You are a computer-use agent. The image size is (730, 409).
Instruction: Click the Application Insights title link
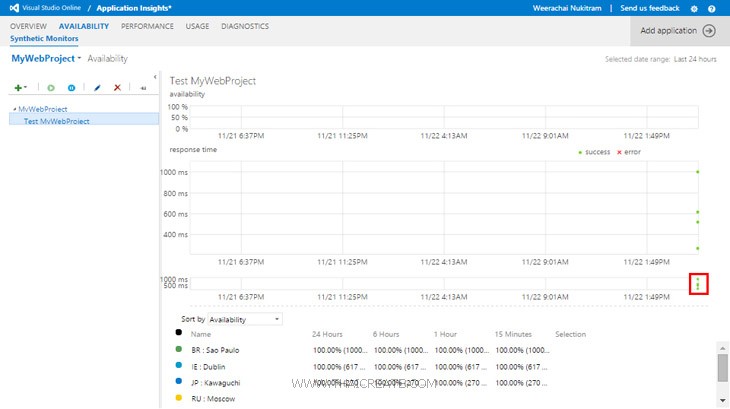[134, 8]
